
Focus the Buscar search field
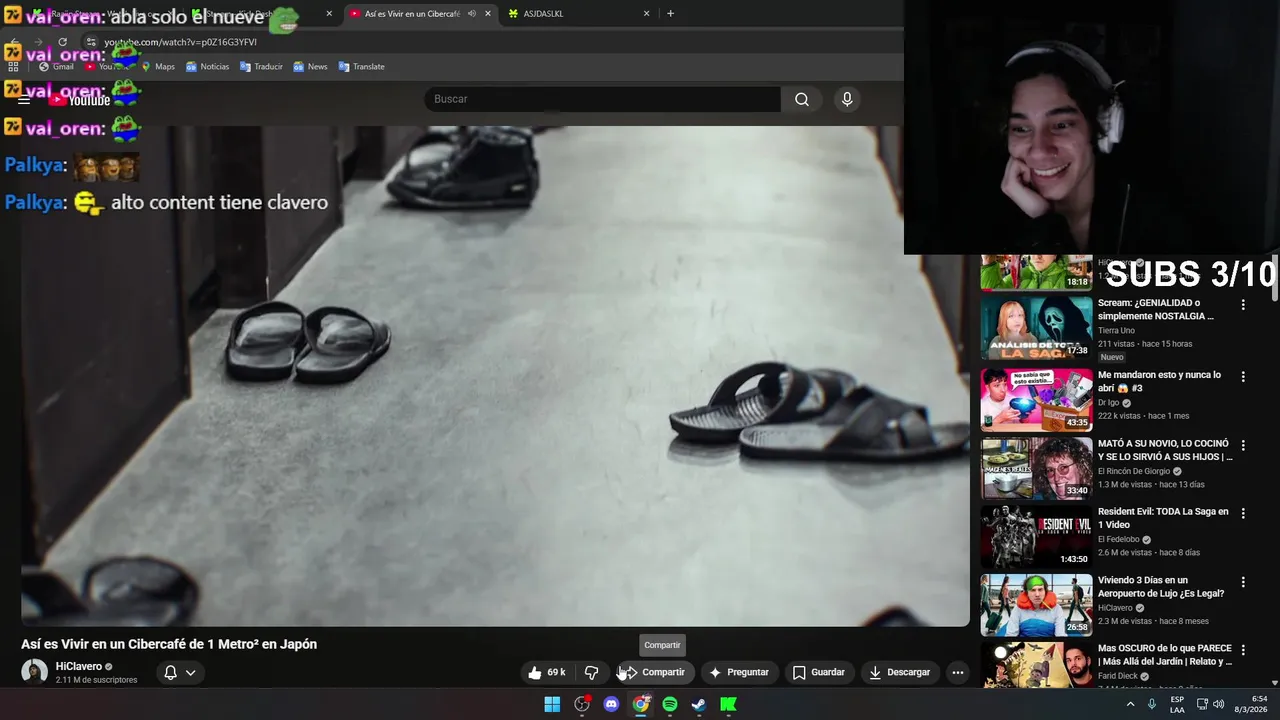click(x=602, y=99)
